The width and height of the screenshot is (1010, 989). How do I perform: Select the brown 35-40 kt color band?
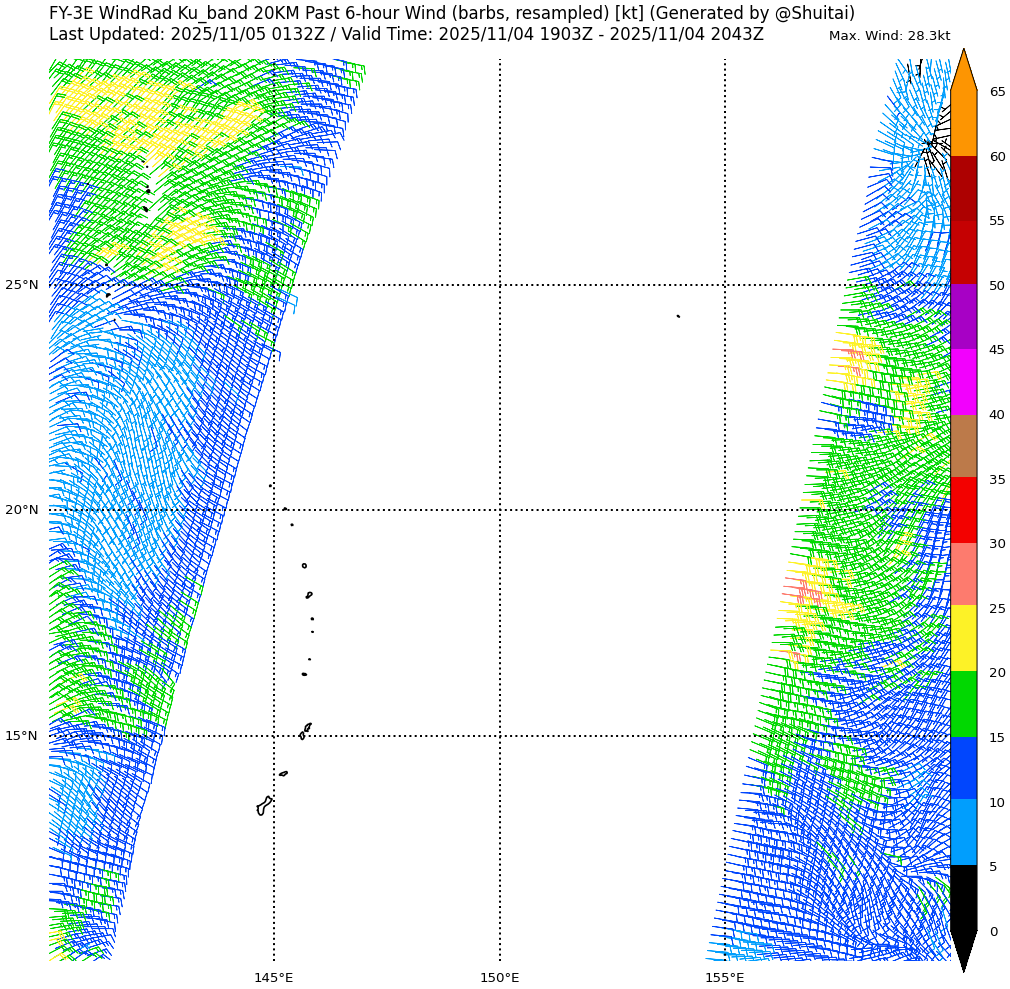point(963,446)
